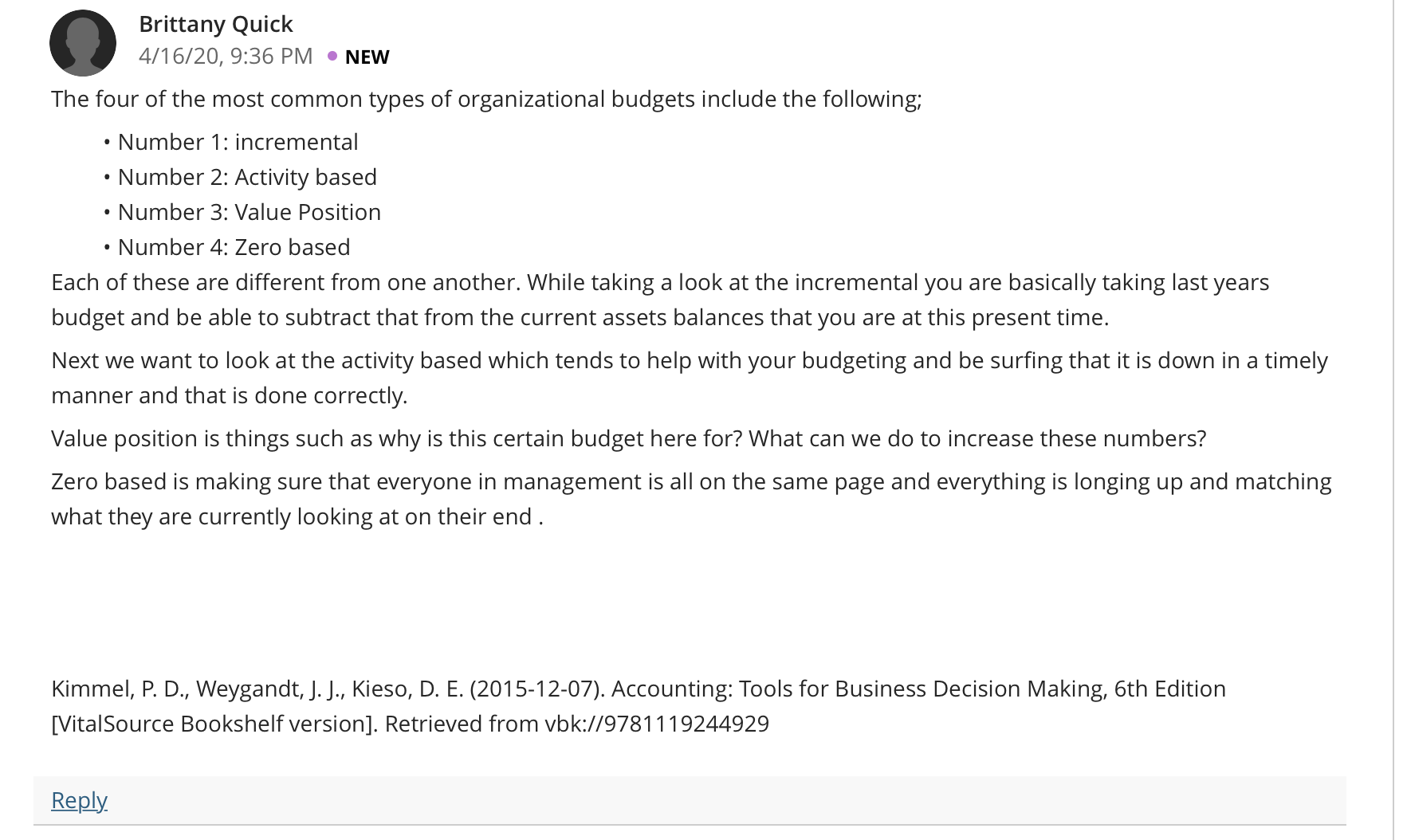Click the paragraph starting 'Each of these are different'
The width and height of the screenshot is (1403, 840).
click(x=660, y=300)
